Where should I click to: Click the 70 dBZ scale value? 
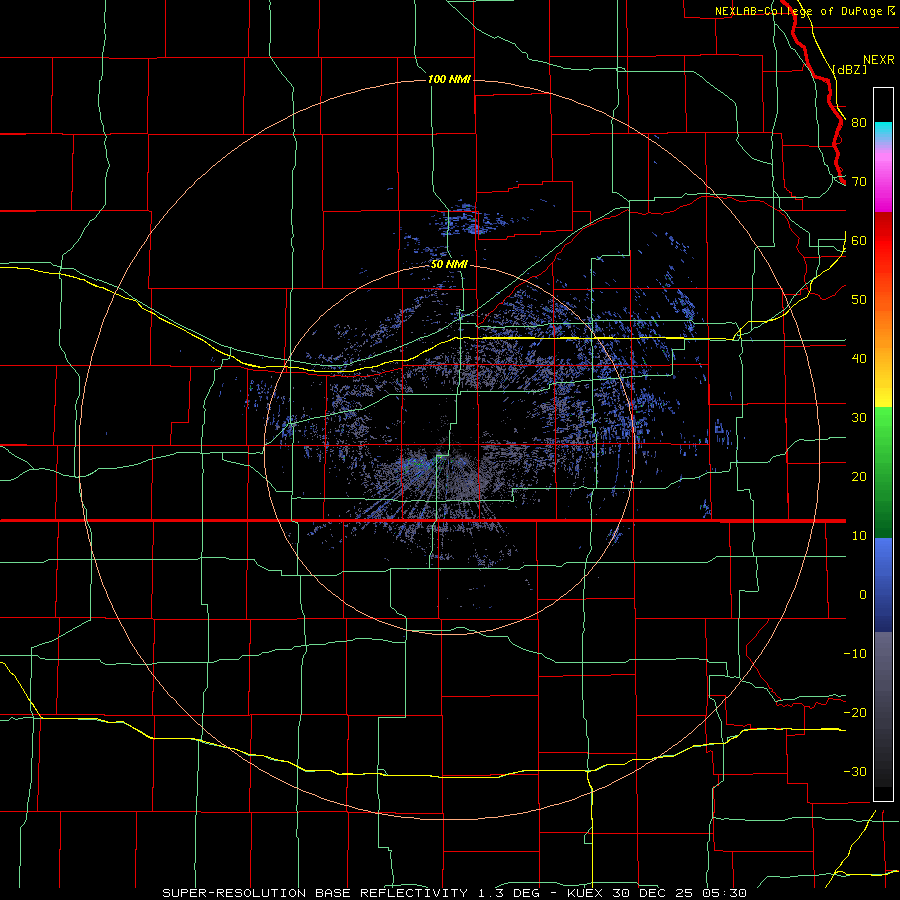[859, 182]
